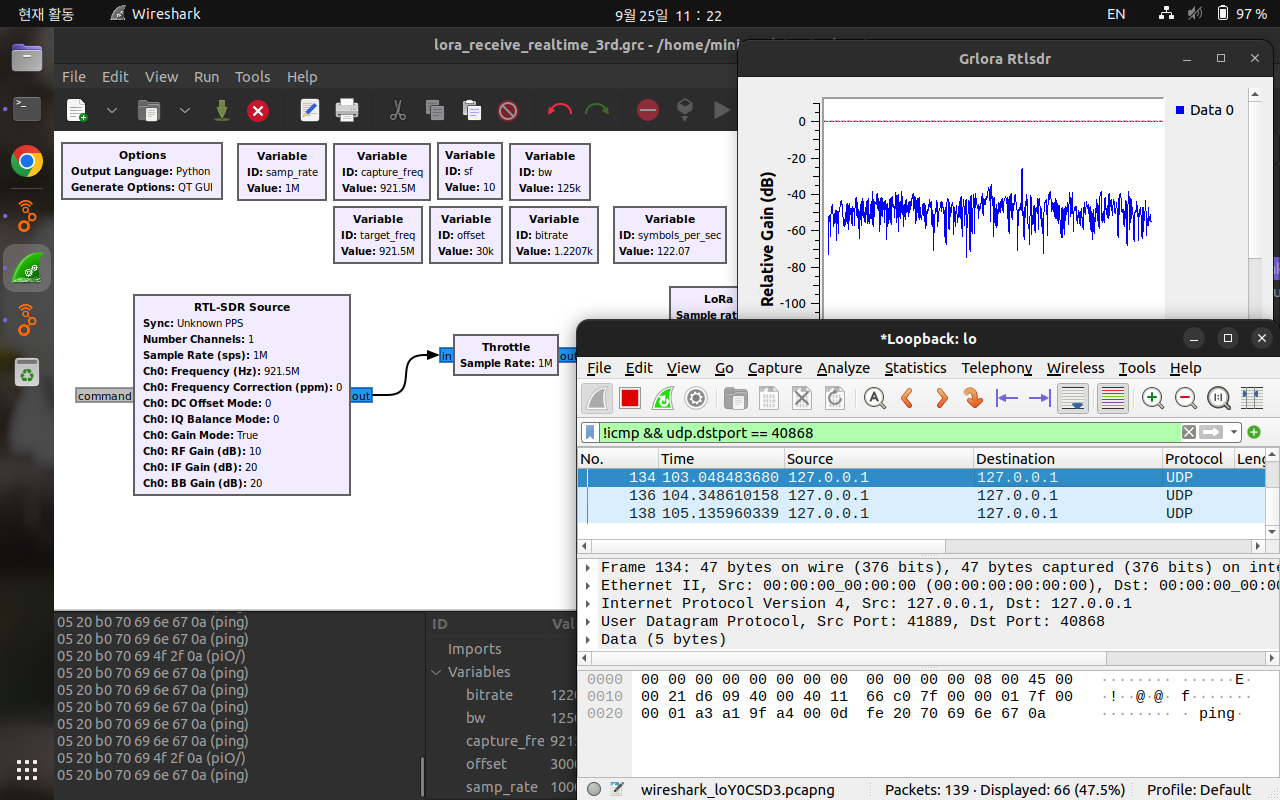Click the red errors minus-circle icon
The height and width of the screenshot is (800, 1280).
(x=648, y=110)
